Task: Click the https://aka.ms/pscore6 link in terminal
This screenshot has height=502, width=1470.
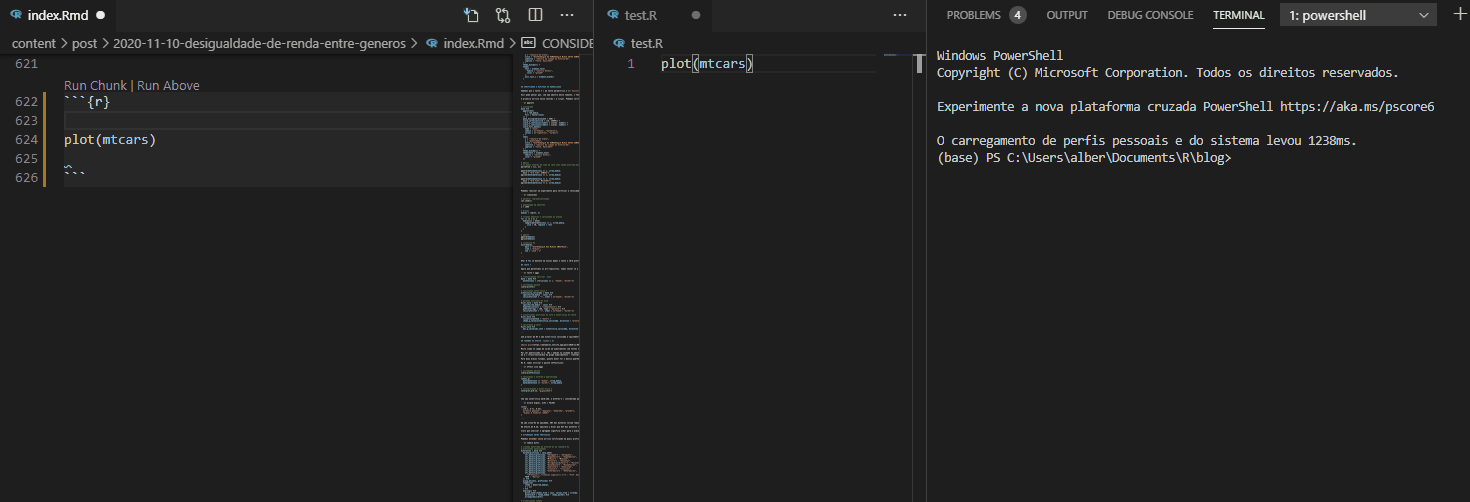Action: coord(1357,106)
